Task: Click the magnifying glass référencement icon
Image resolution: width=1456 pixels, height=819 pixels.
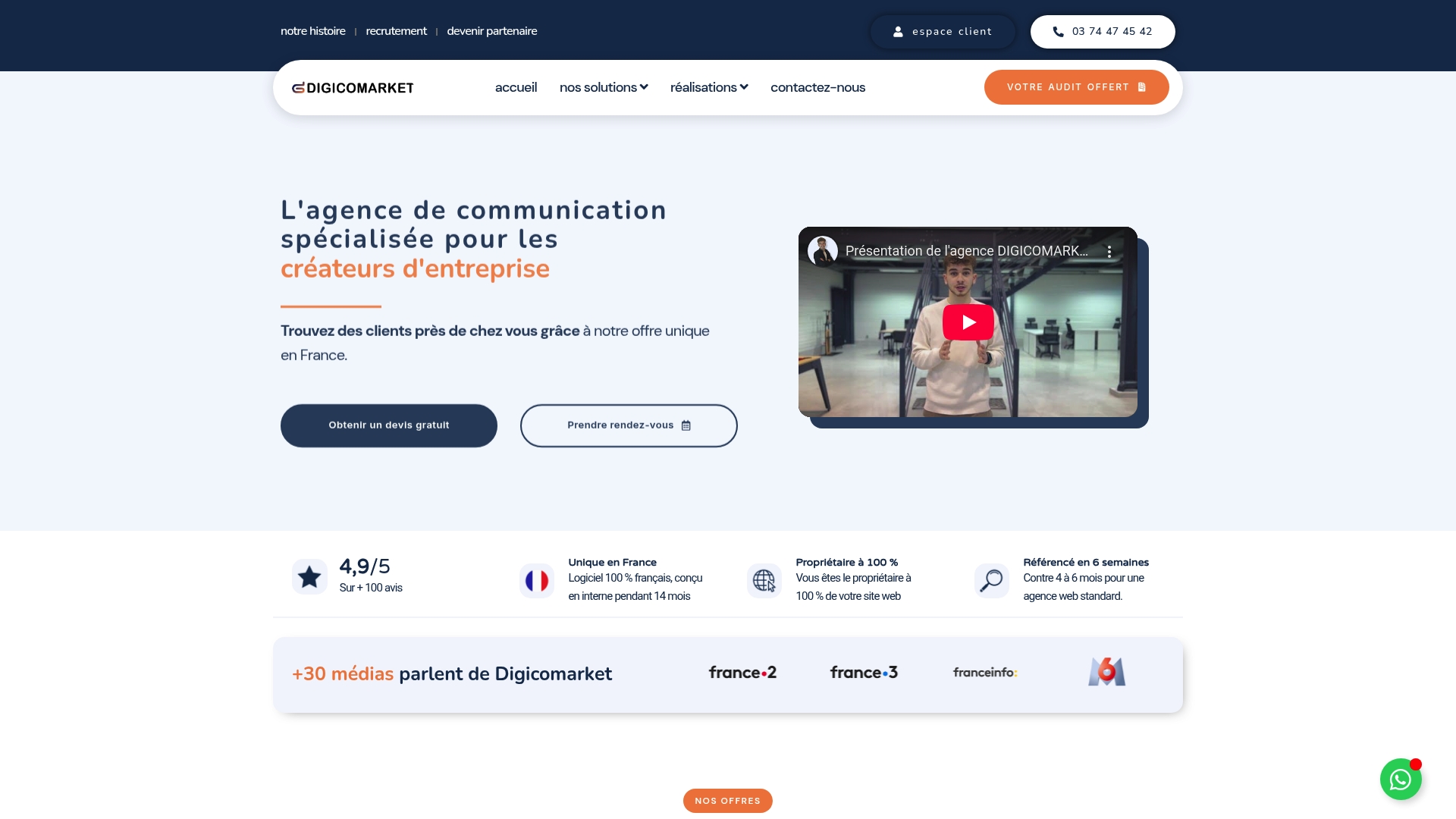Action: point(990,579)
